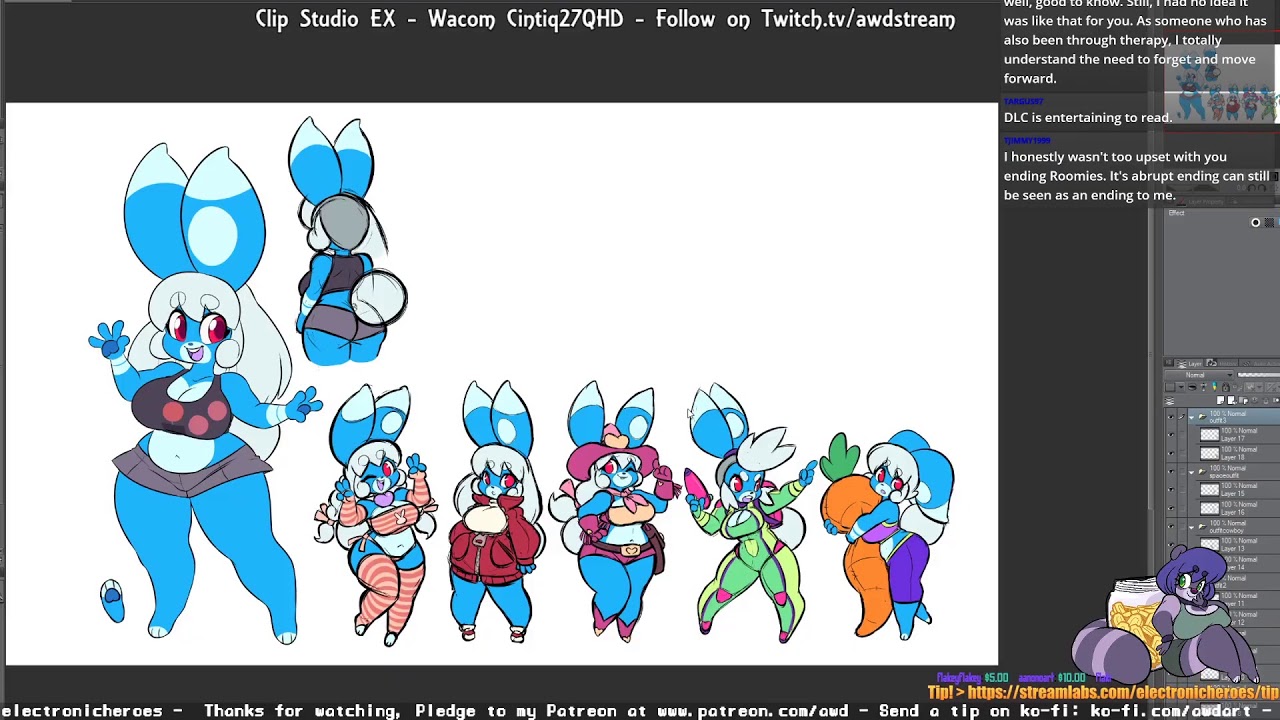The height and width of the screenshot is (720, 1280).
Task: Hide Layer 15 with its eye icon
Action: click(1171, 489)
